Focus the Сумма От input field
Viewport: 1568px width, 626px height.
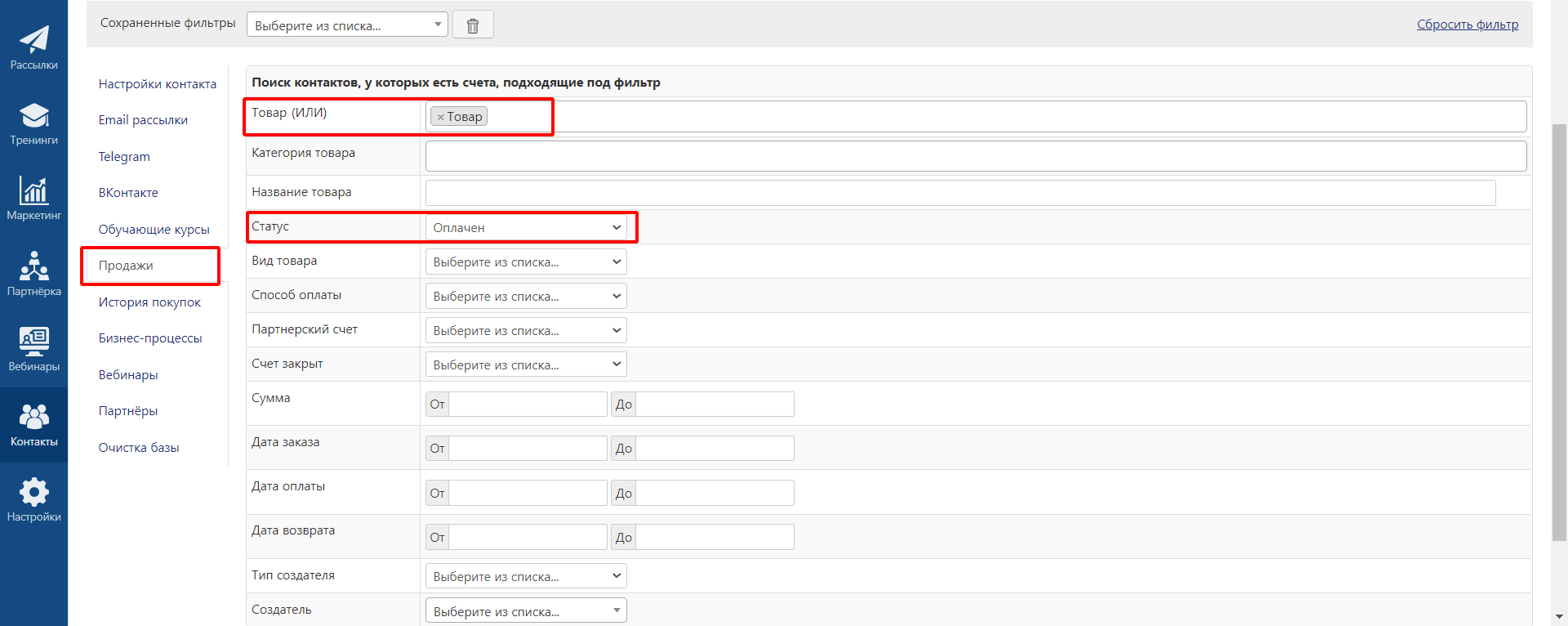point(527,405)
